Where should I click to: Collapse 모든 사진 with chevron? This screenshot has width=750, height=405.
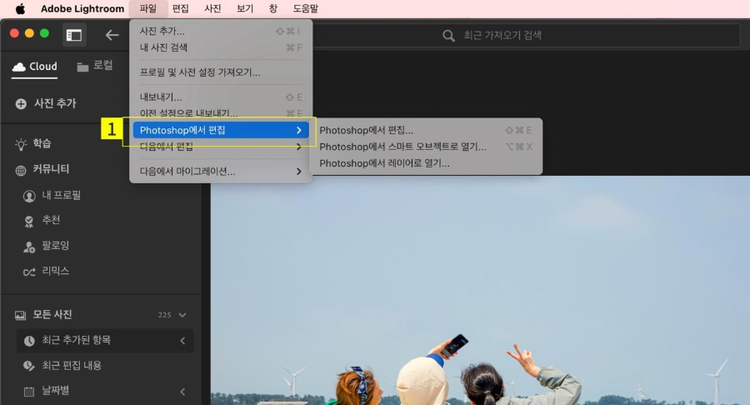[183, 315]
